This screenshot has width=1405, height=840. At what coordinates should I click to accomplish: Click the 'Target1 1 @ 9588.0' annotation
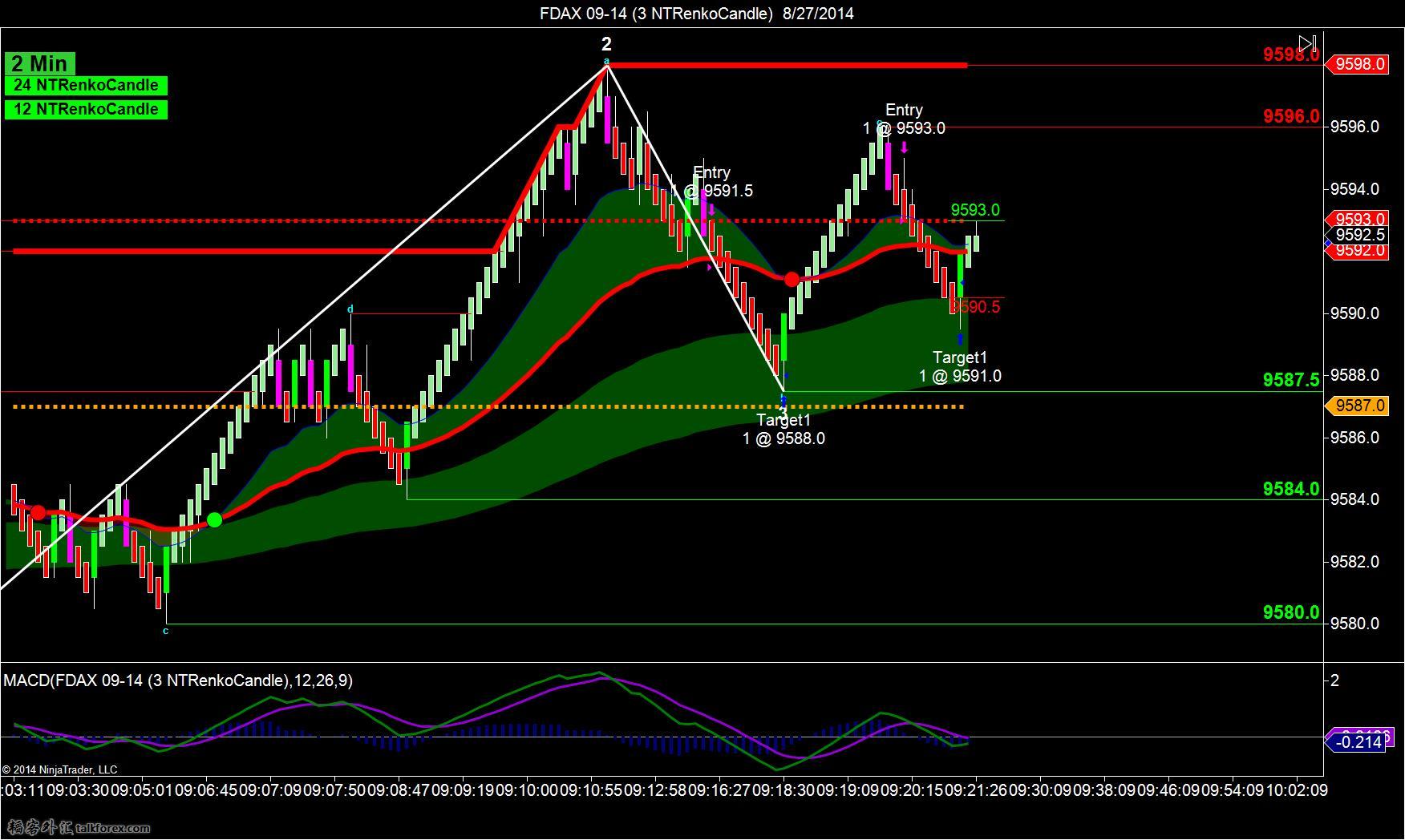783,429
